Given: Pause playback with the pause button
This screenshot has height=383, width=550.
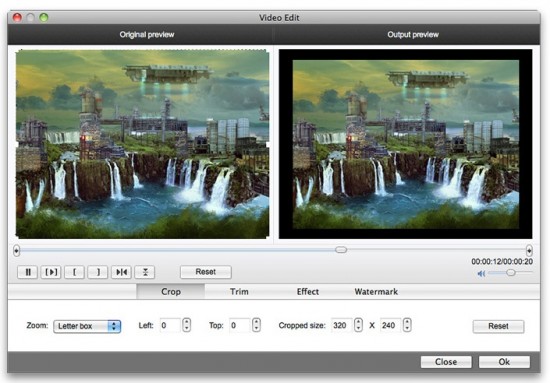Looking at the screenshot, I should (x=28, y=272).
